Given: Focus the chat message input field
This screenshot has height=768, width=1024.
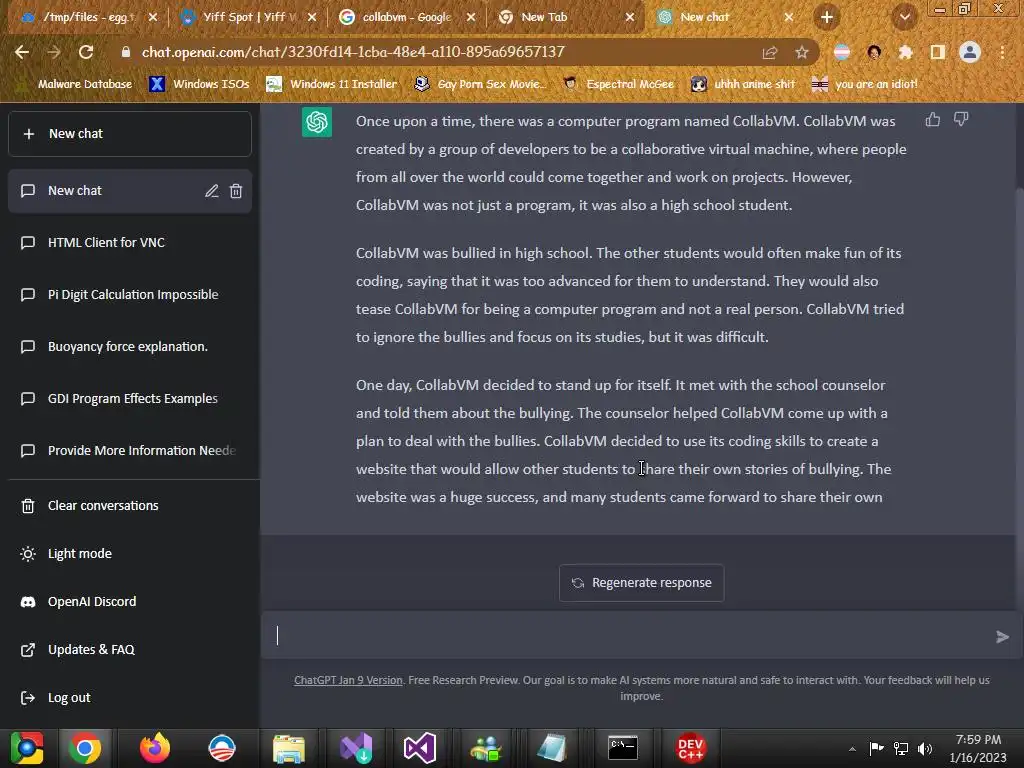Looking at the screenshot, I should click(x=633, y=635).
